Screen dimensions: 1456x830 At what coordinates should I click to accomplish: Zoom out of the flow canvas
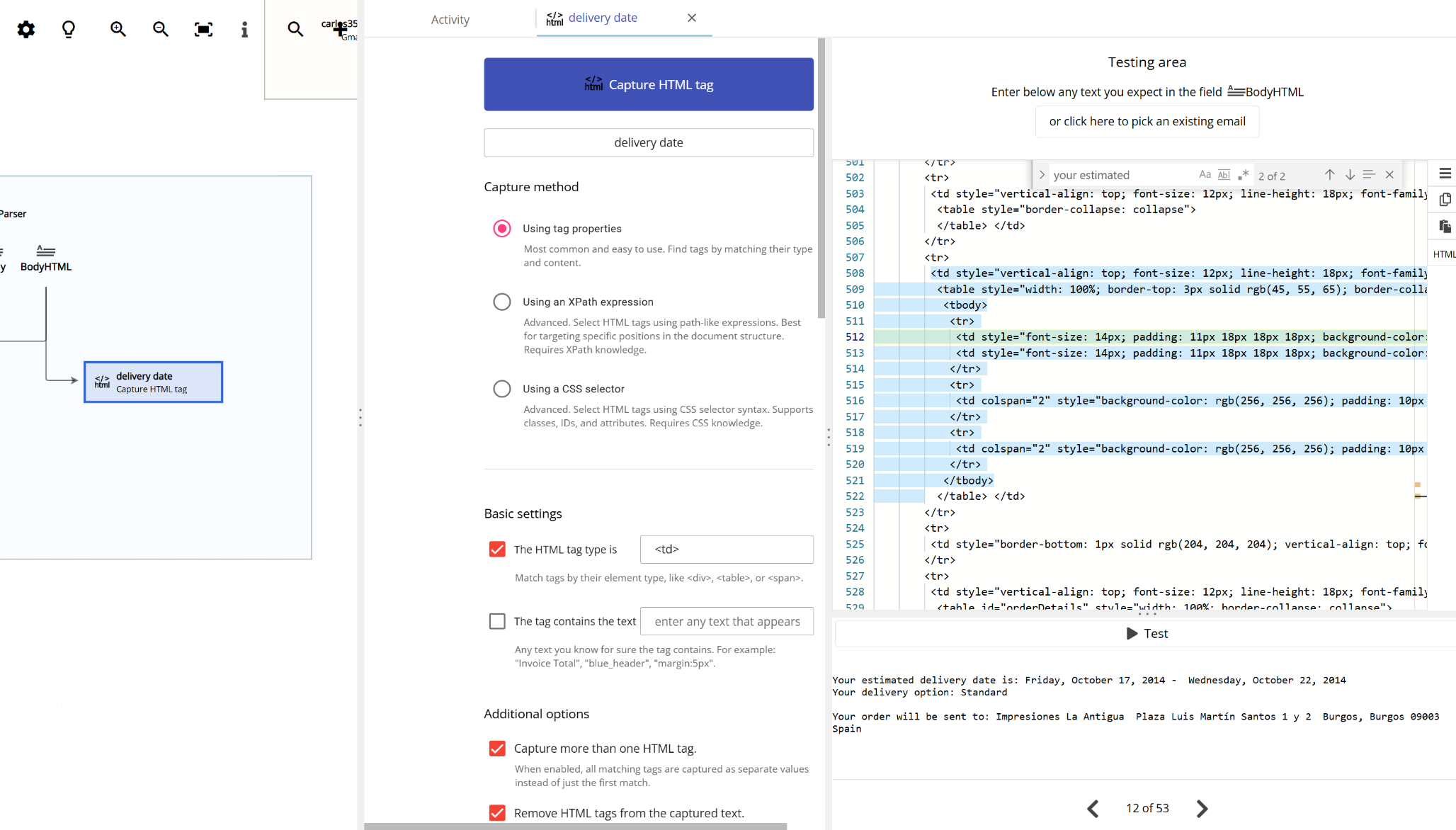pos(161,29)
